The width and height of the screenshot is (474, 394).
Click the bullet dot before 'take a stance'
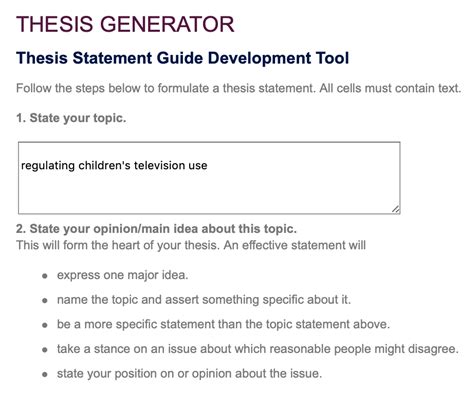[45, 350]
